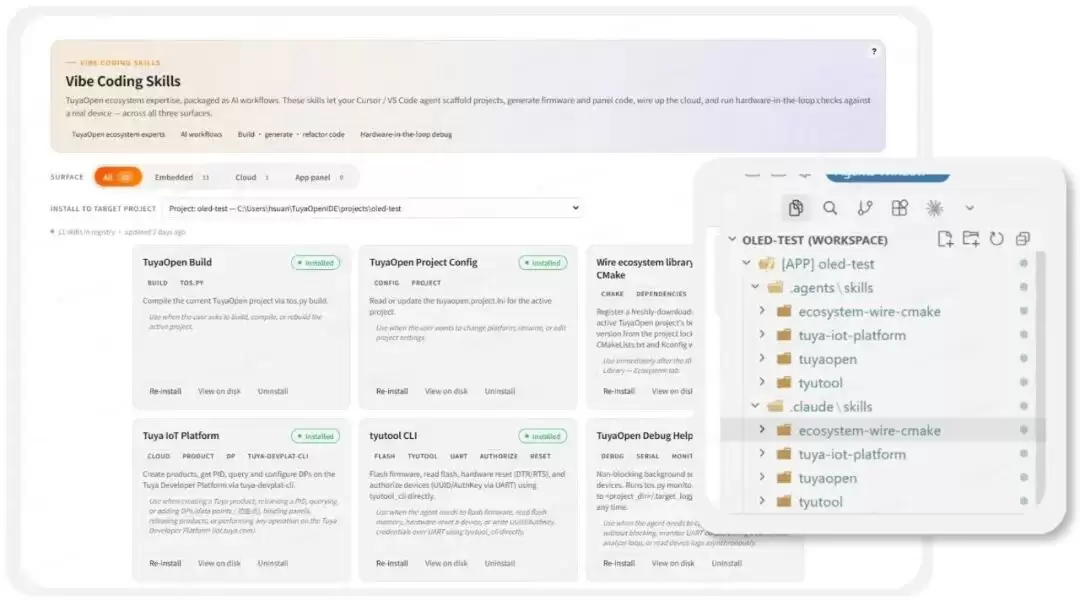
Task: Click the TuyaOpen Project Config card title
Action: (x=423, y=262)
